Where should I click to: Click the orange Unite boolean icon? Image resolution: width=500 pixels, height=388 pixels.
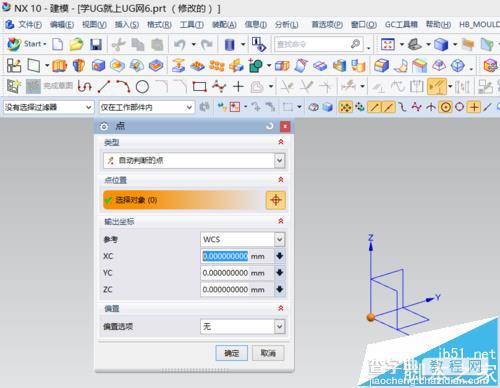point(236,66)
